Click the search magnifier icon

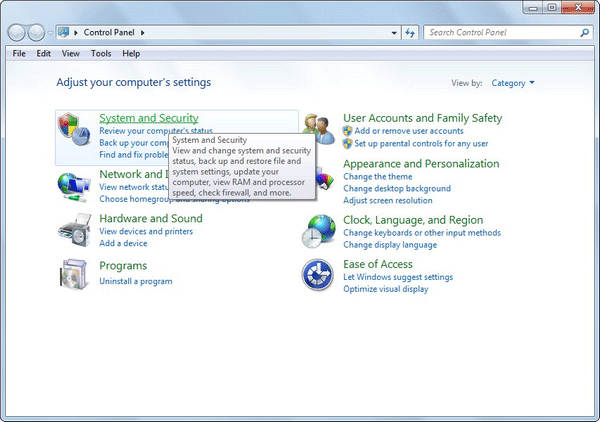click(x=585, y=33)
